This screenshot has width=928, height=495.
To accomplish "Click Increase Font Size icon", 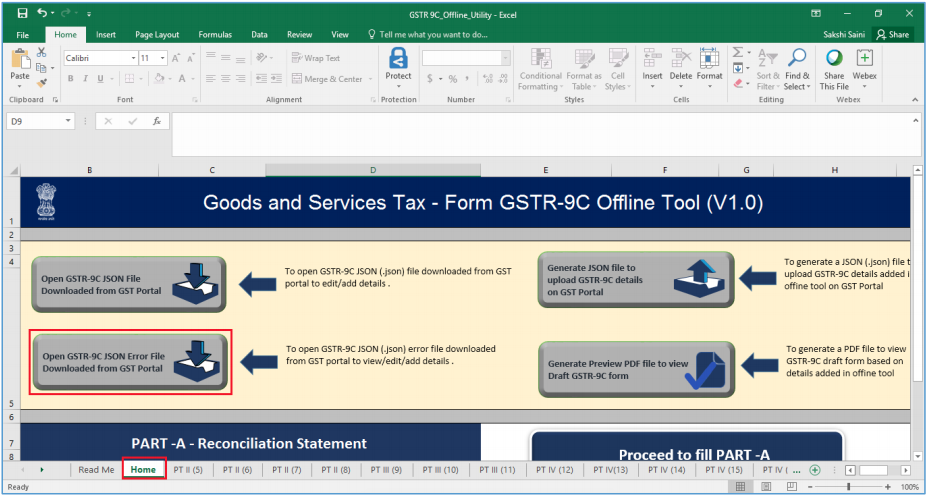I will click(x=176, y=58).
